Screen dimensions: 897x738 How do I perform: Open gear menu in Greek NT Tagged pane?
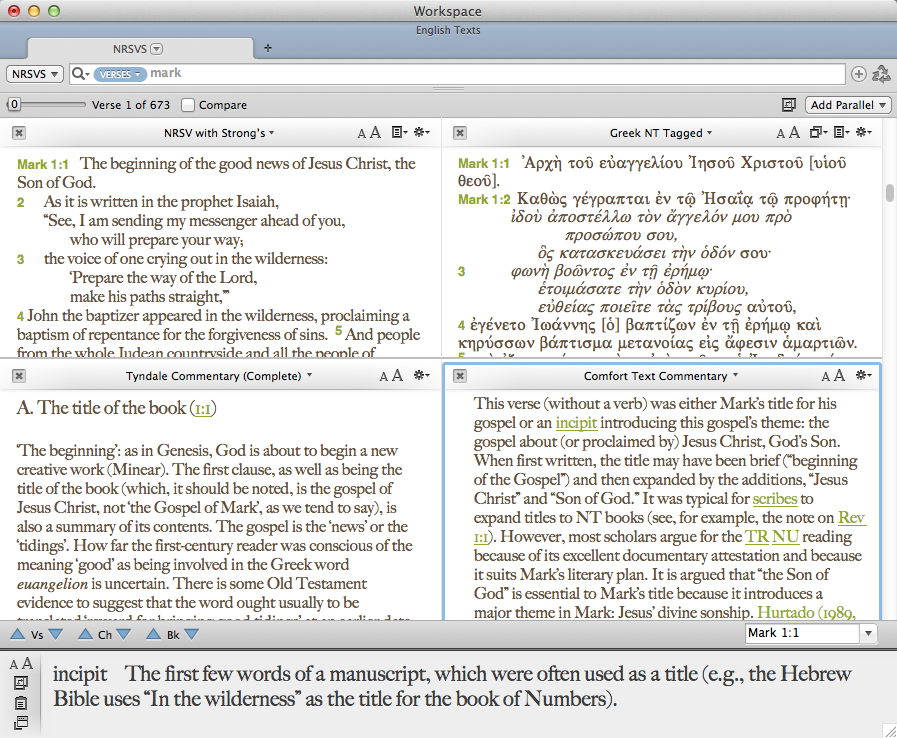(863, 132)
